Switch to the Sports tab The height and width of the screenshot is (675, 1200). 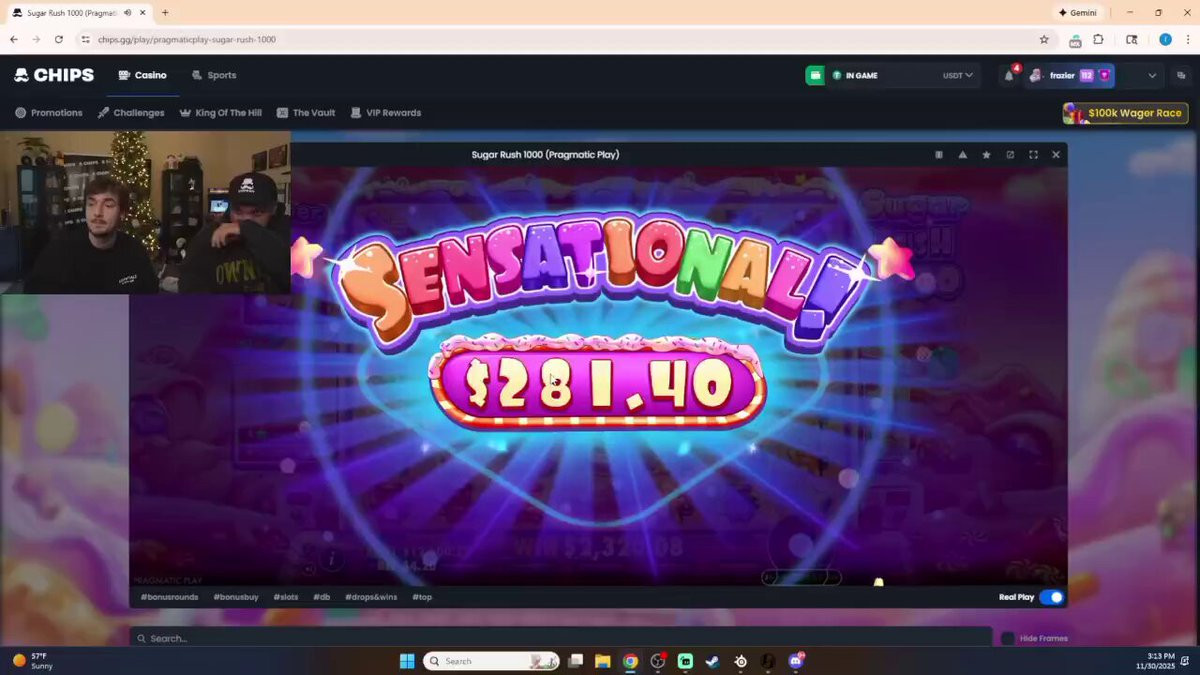pos(214,75)
